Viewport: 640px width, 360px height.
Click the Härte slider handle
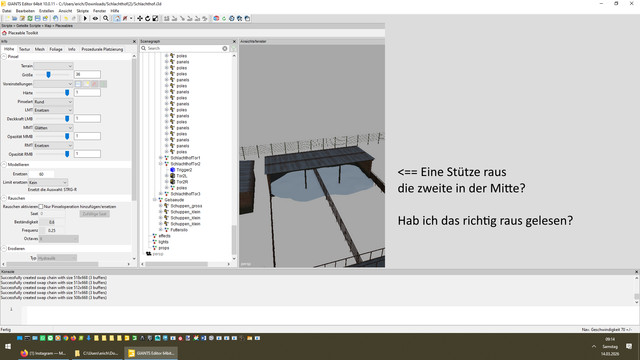(67, 93)
